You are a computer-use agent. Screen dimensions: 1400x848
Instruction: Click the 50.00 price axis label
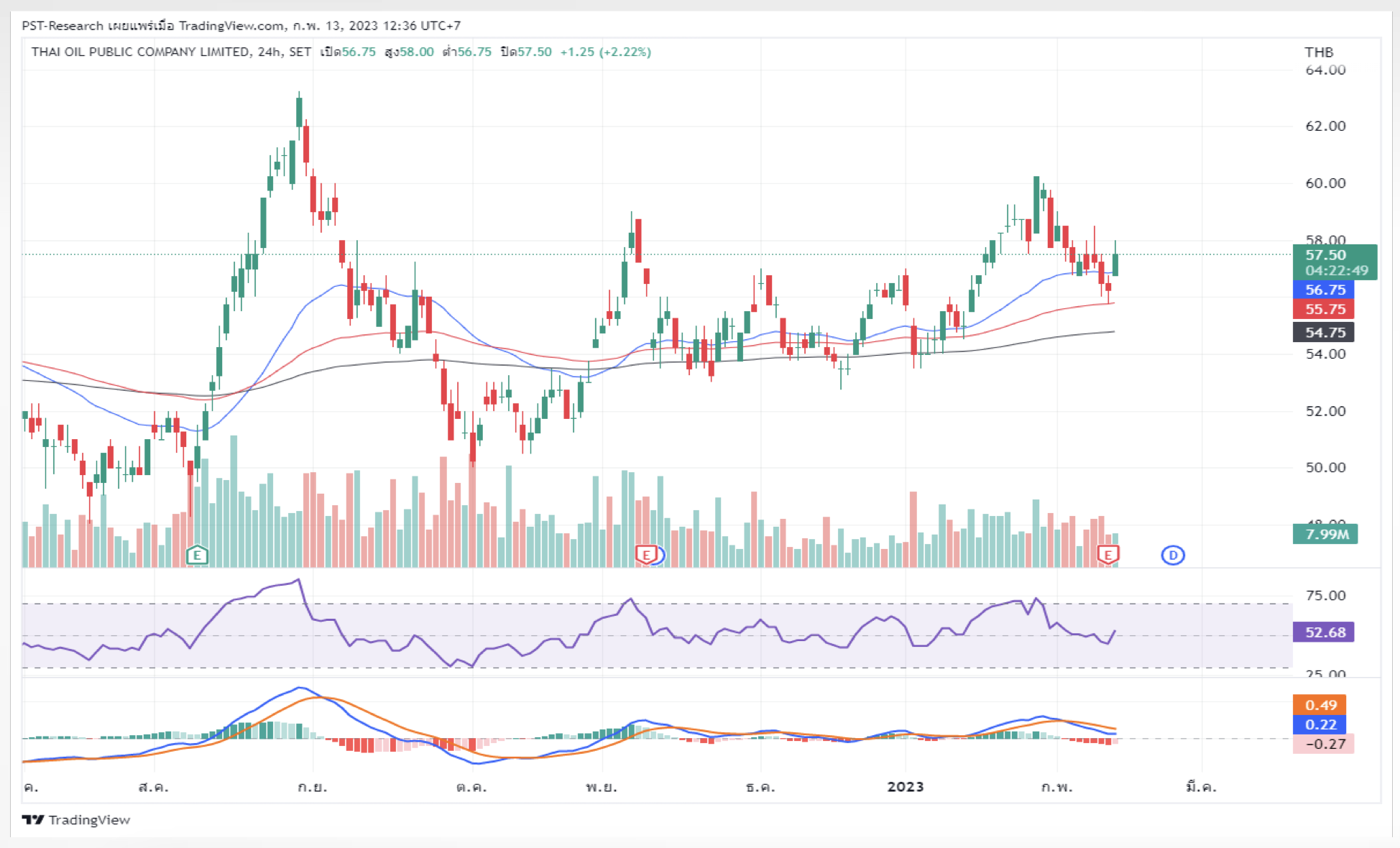point(1325,467)
